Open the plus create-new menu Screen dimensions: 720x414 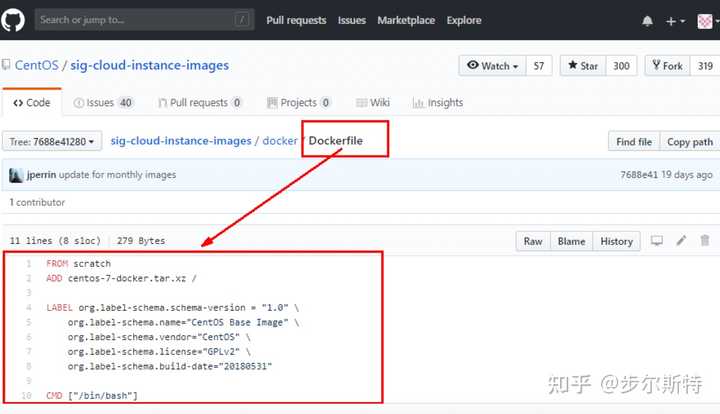(675, 21)
